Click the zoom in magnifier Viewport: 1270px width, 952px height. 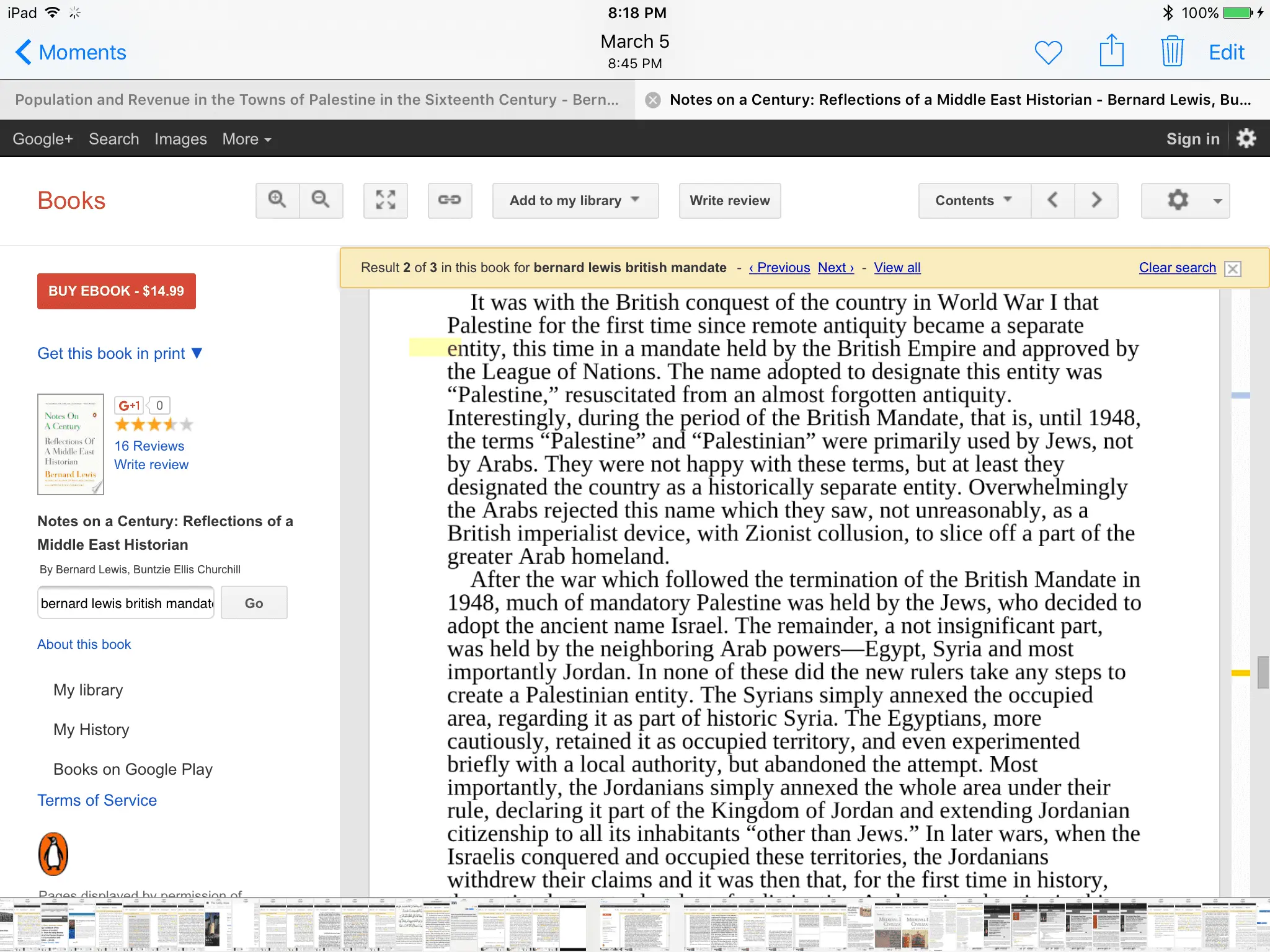point(277,200)
